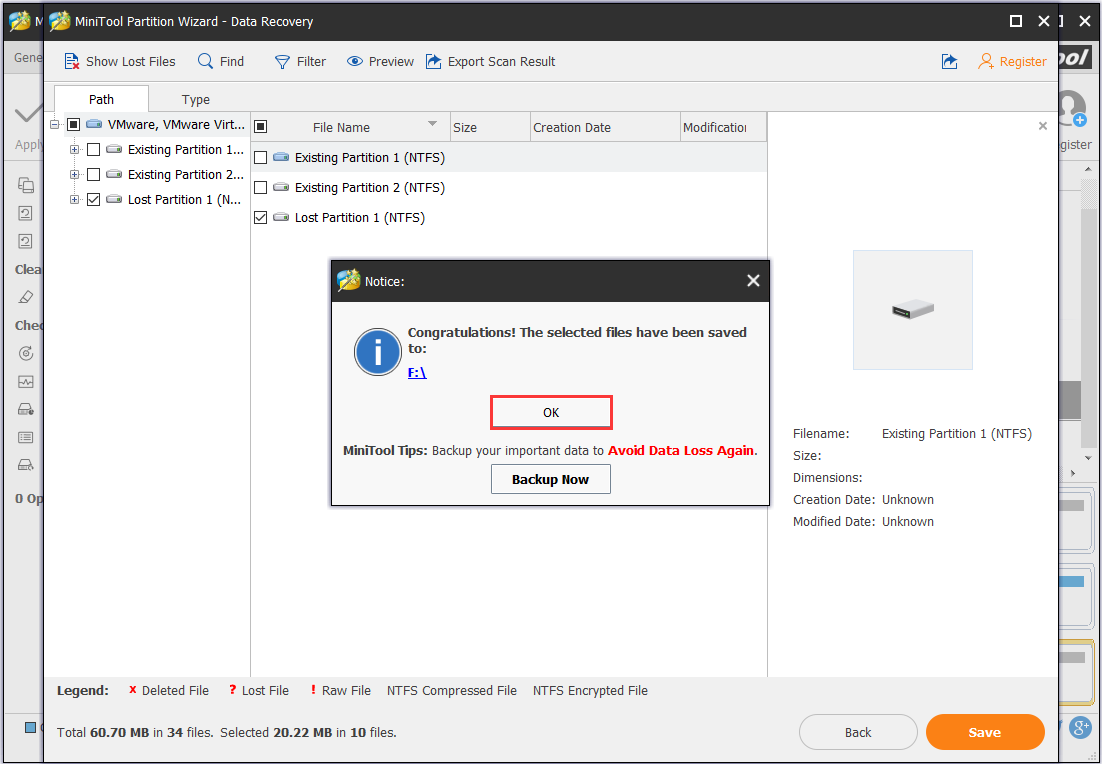Click Show Lost Files toolbar icon
Image resolution: width=1102 pixels, height=764 pixels.
tap(72, 62)
